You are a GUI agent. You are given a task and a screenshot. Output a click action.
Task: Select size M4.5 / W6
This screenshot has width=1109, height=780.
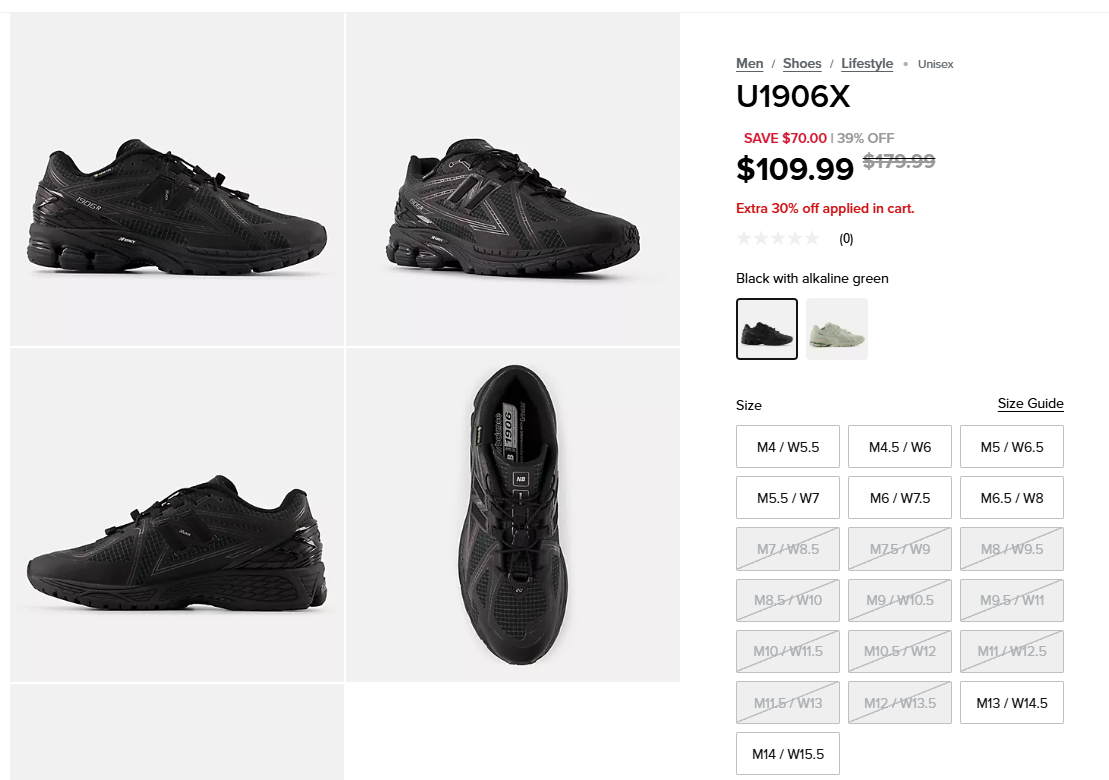click(900, 447)
